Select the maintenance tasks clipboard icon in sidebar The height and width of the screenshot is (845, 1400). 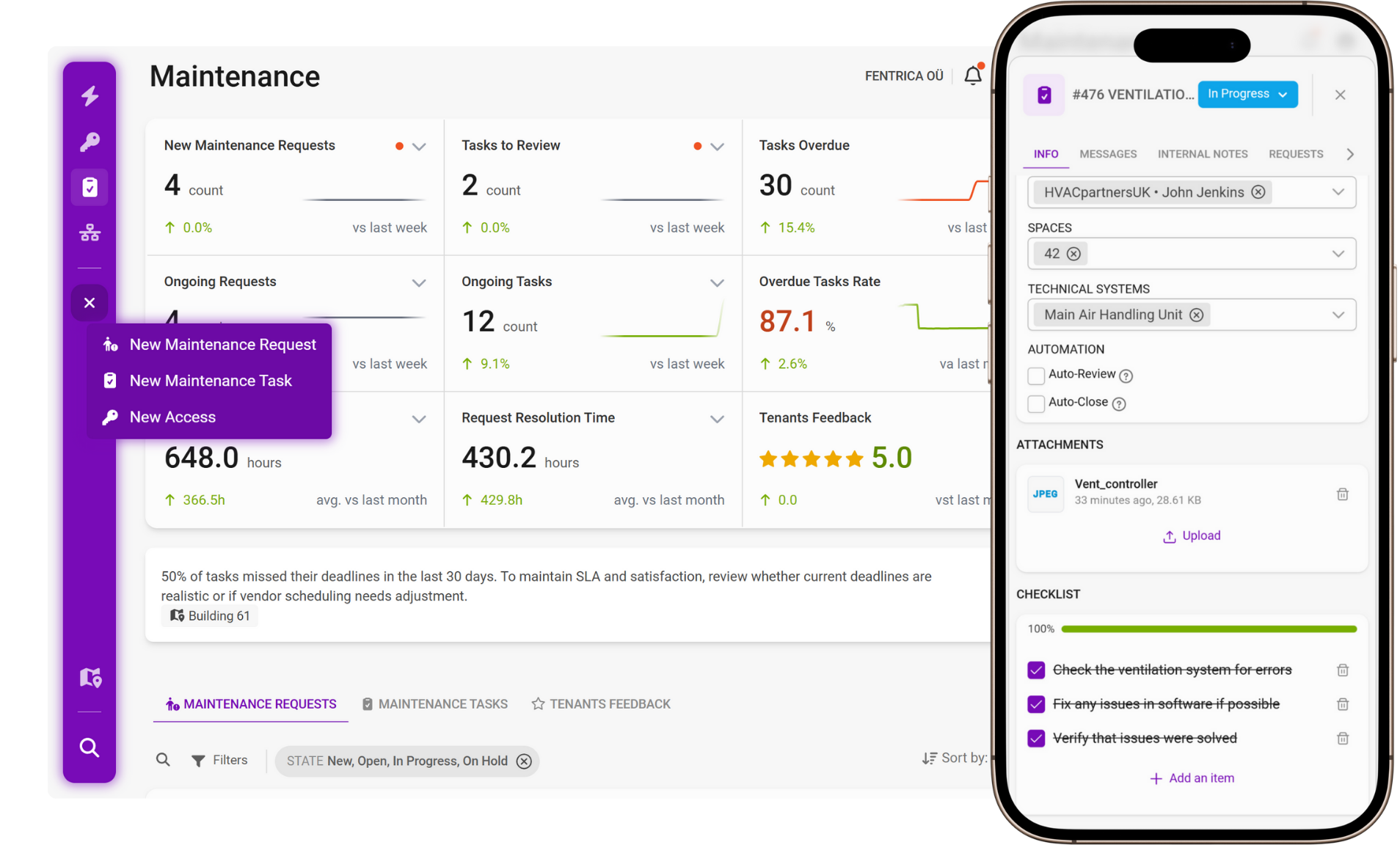[x=90, y=187]
